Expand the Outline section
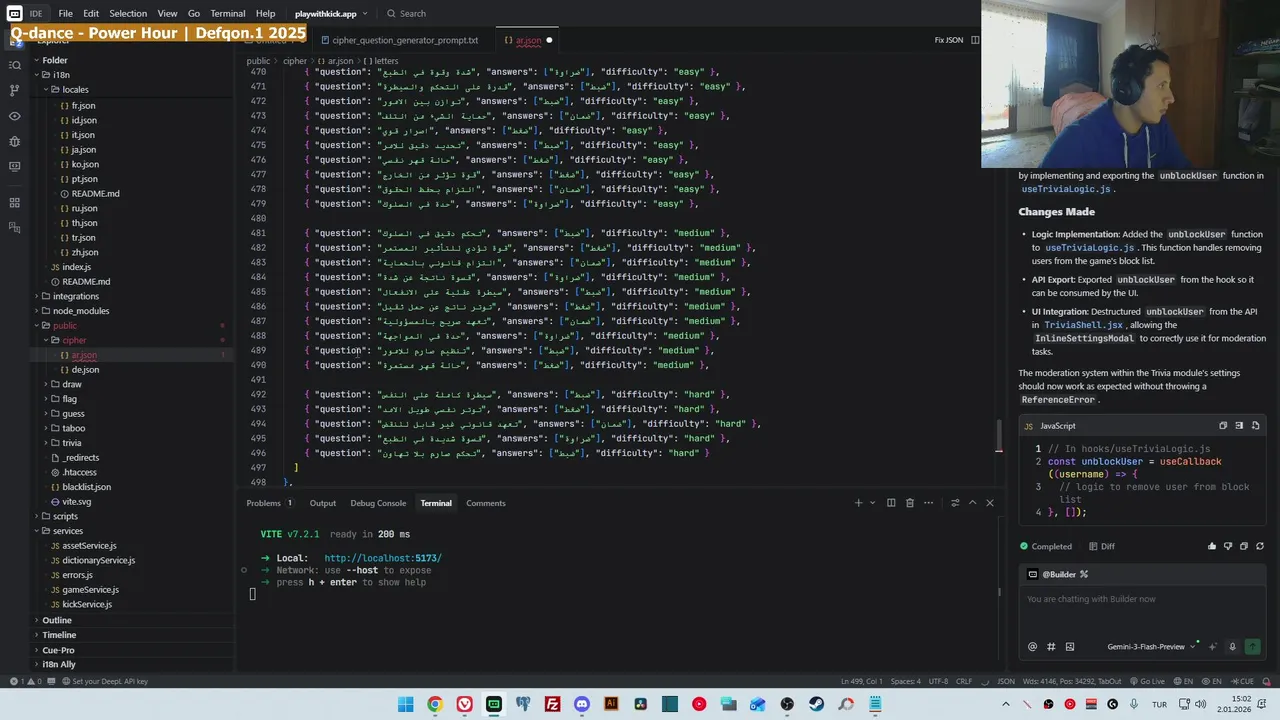Screen dimensions: 1280x720 point(56,620)
